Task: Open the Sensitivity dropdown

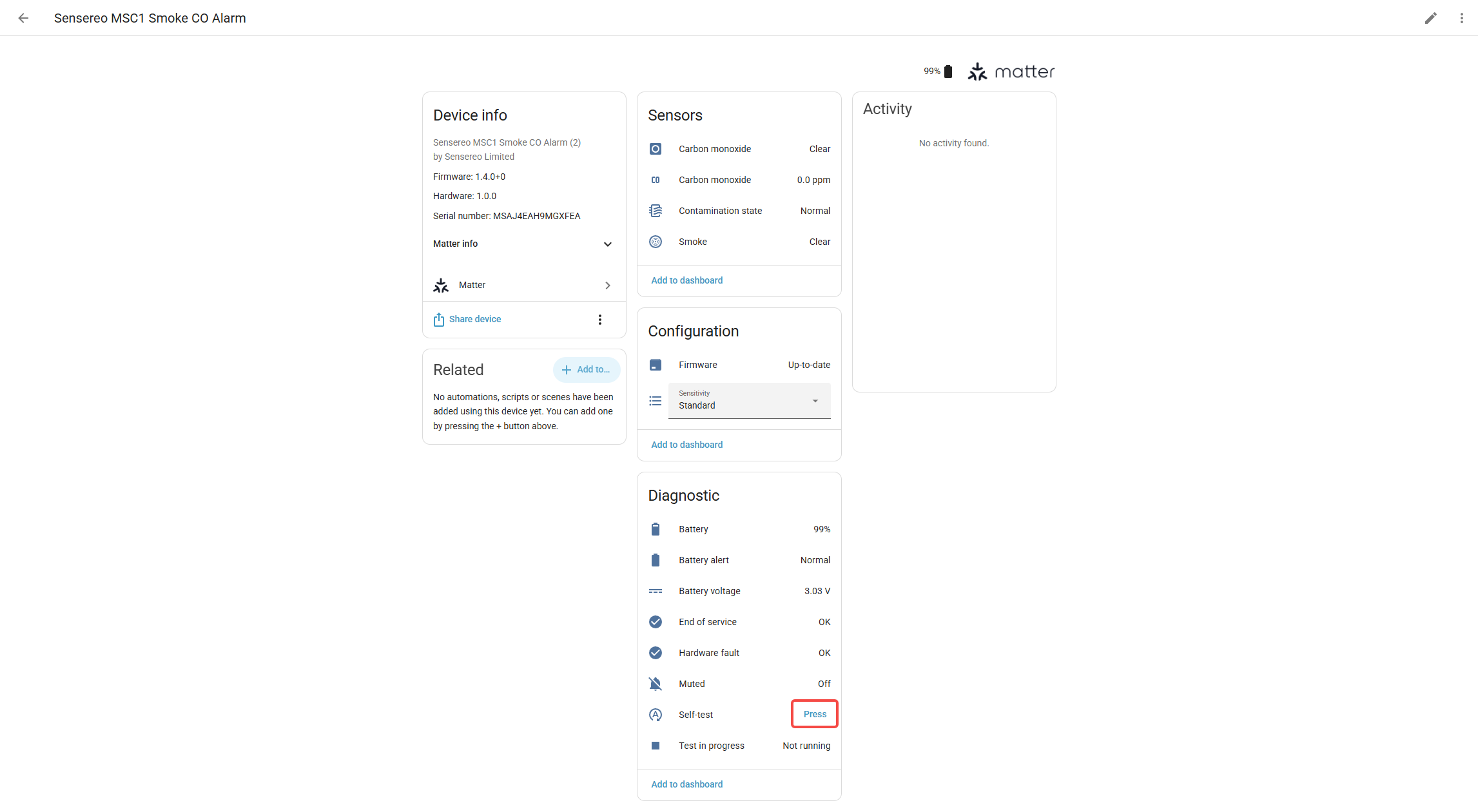Action: (x=749, y=401)
